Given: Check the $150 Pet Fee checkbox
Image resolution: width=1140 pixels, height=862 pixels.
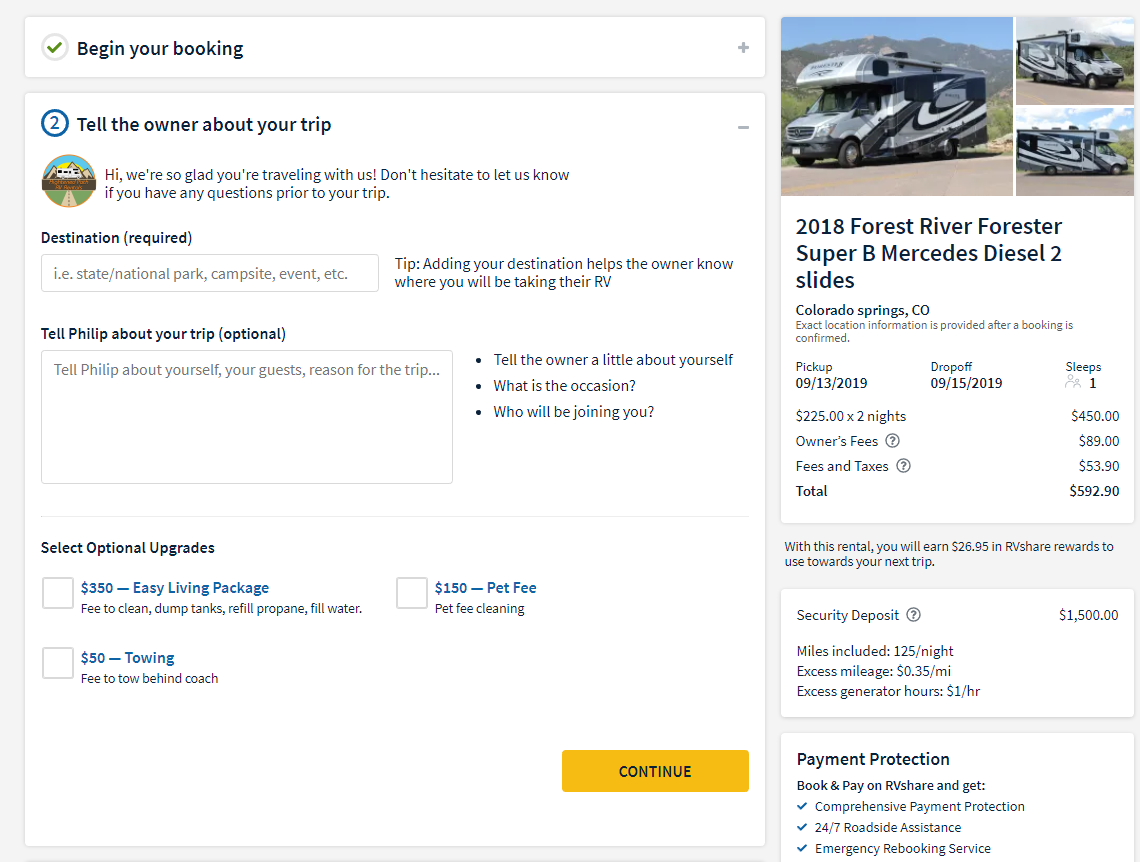Looking at the screenshot, I should (412, 593).
